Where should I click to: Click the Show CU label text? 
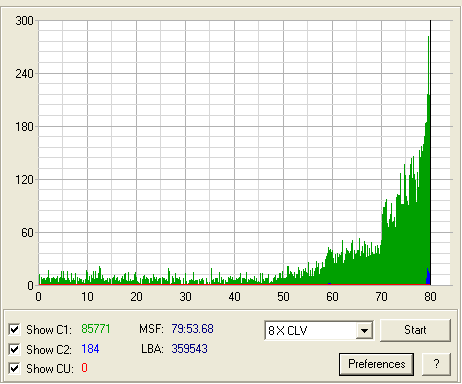coord(50,369)
